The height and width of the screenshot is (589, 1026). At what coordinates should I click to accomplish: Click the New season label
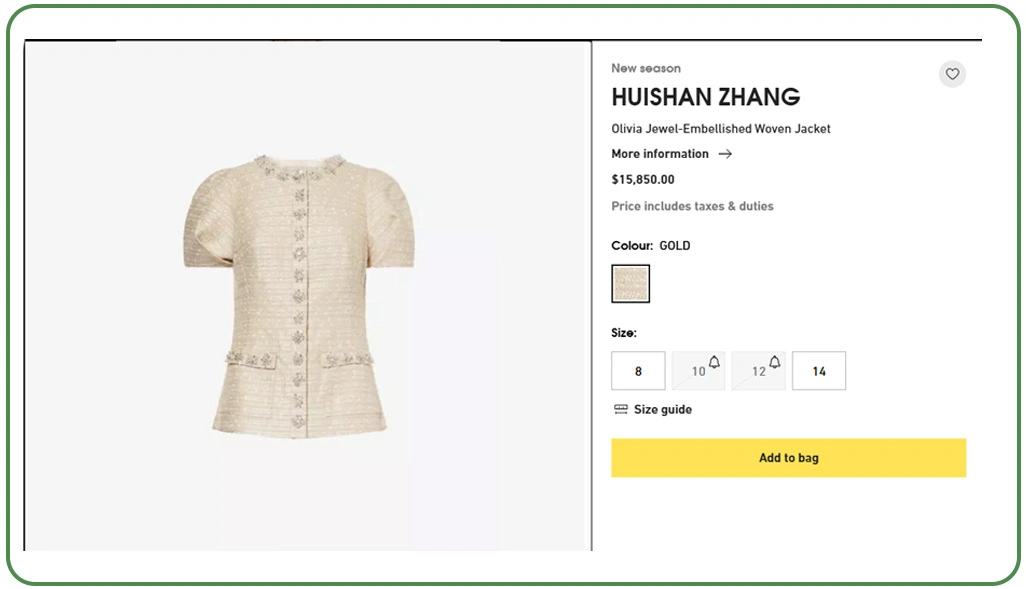point(645,68)
